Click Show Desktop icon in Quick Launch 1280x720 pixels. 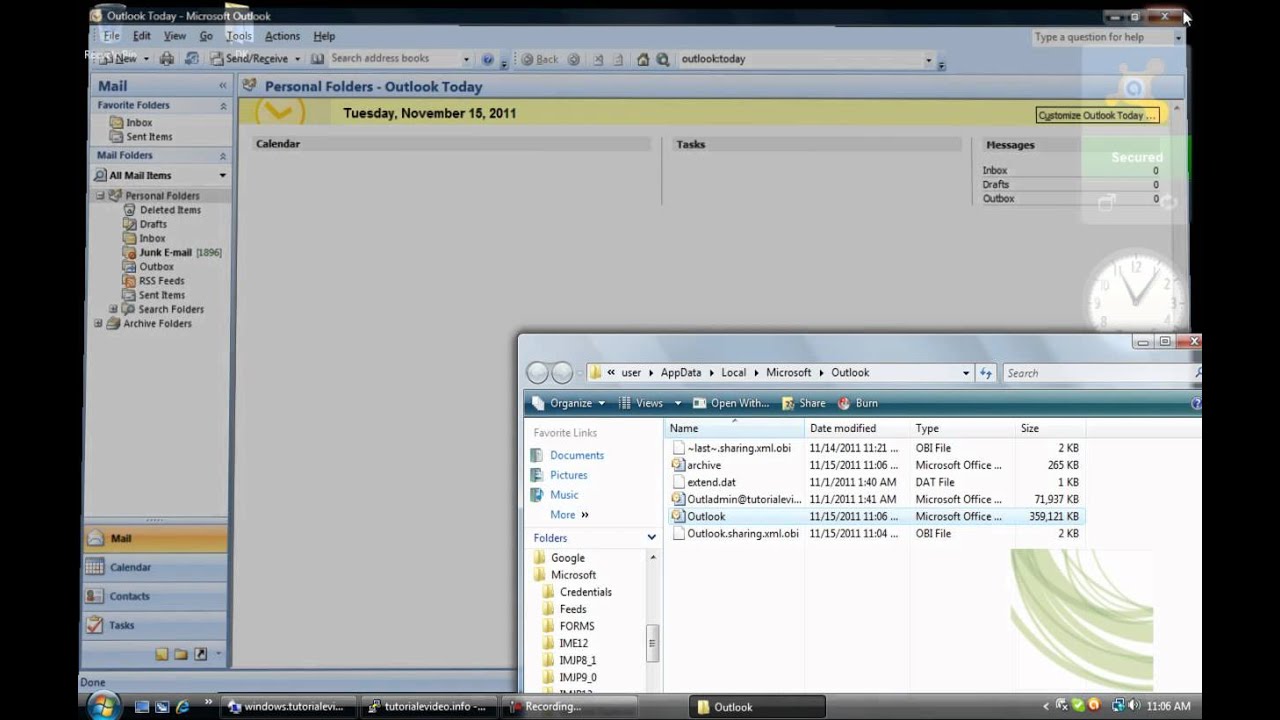click(142, 707)
